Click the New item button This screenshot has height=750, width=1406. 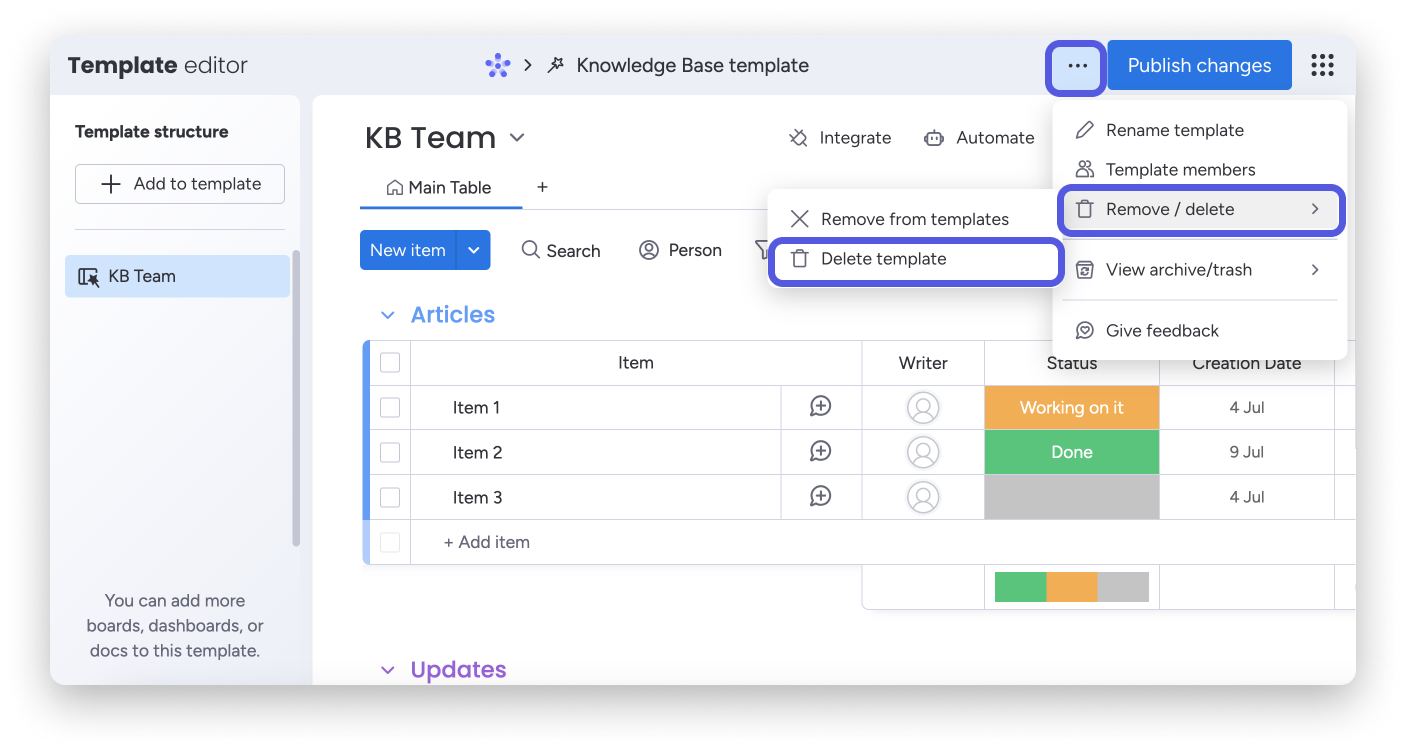pyautogui.click(x=407, y=250)
